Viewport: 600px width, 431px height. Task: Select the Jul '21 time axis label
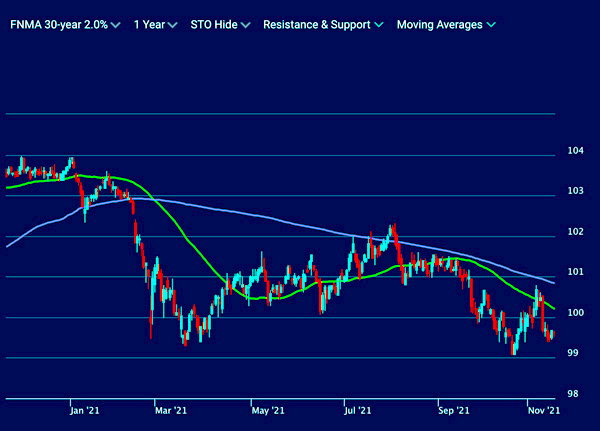[358, 410]
